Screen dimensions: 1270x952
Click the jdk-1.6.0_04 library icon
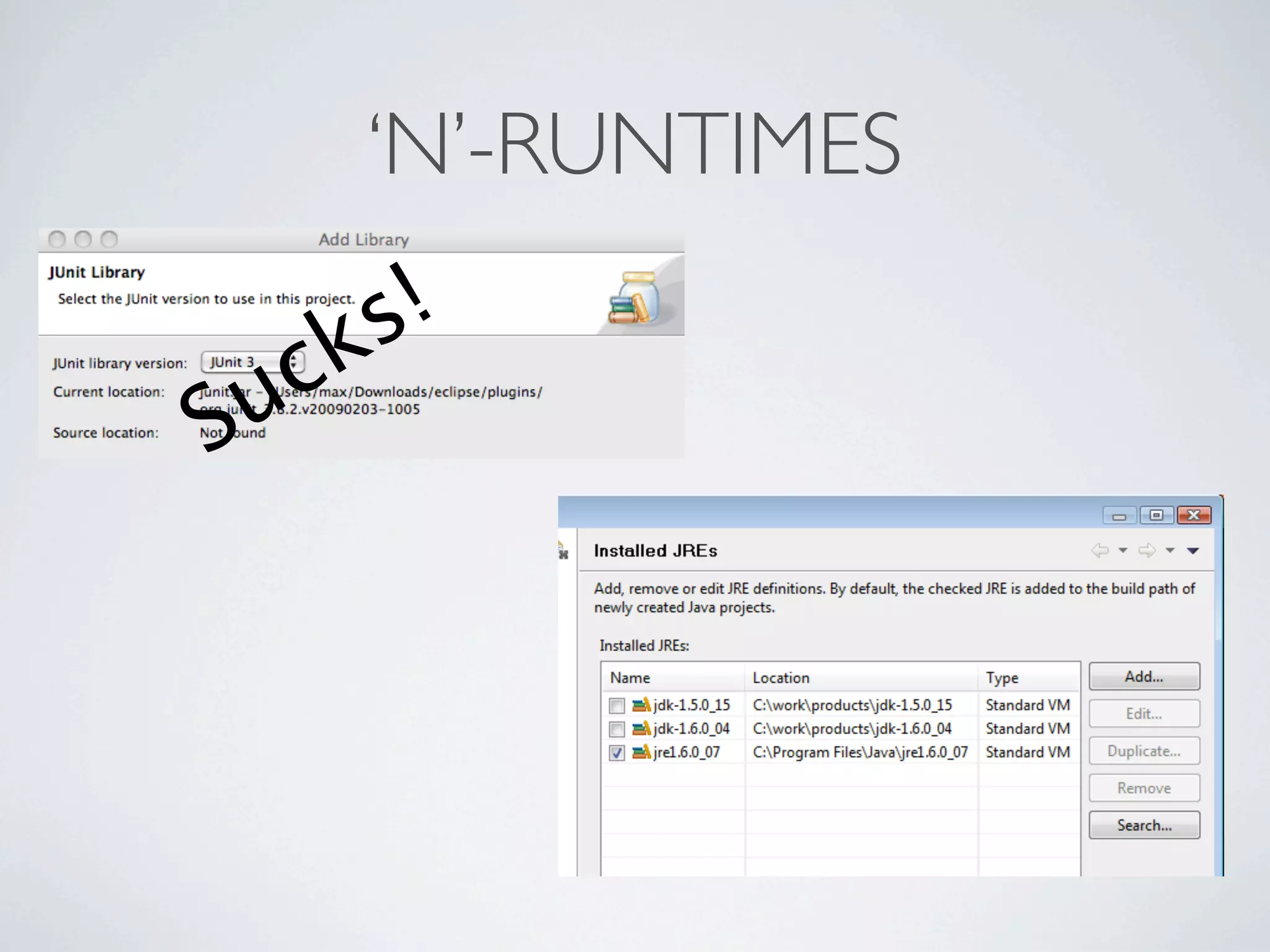pyautogui.click(x=641, y=728)
